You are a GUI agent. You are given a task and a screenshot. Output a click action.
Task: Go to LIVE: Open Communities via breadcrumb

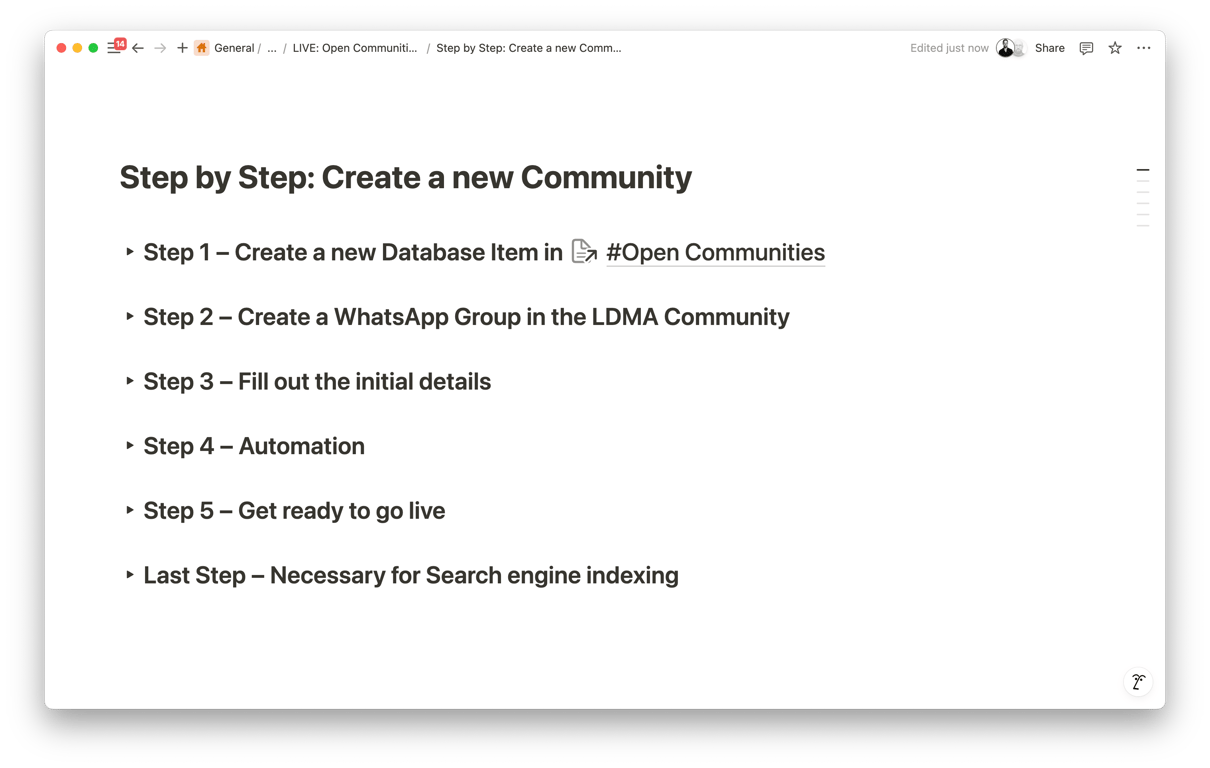355,47
